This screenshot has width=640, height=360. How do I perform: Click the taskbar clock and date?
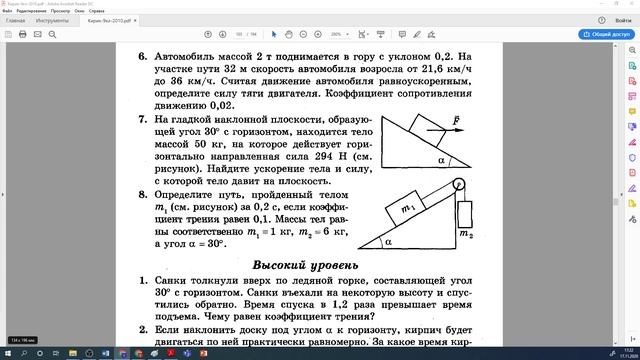tap(626, 353)
